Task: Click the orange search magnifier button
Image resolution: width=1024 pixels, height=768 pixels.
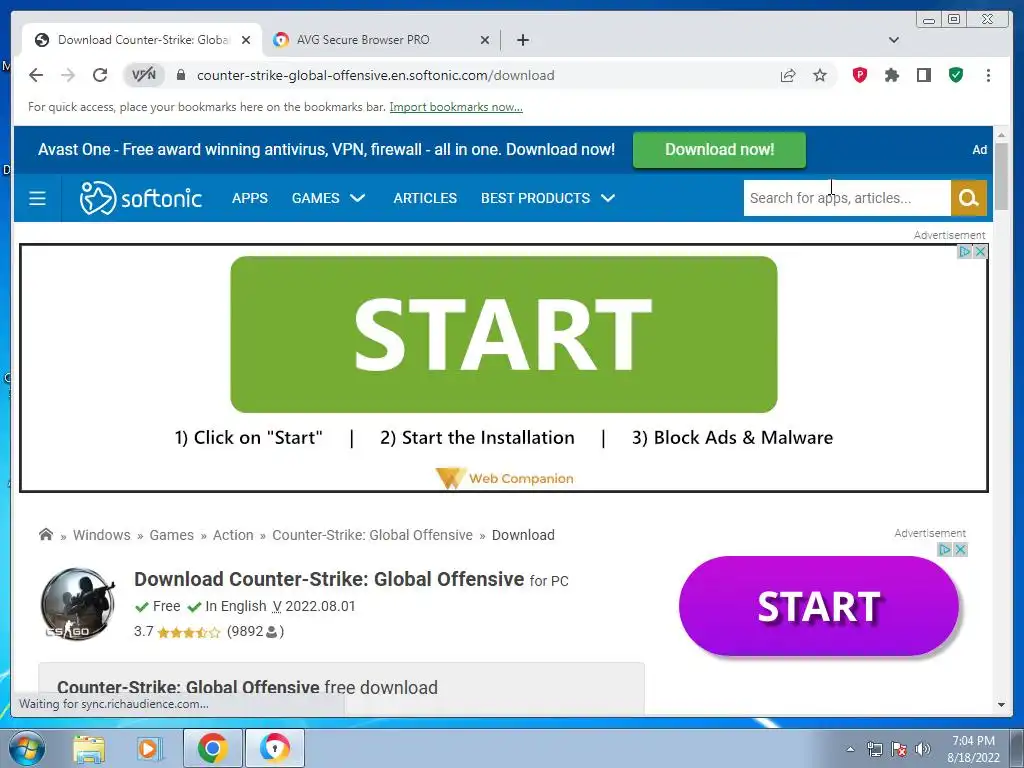Action: [x=968, y=198]
